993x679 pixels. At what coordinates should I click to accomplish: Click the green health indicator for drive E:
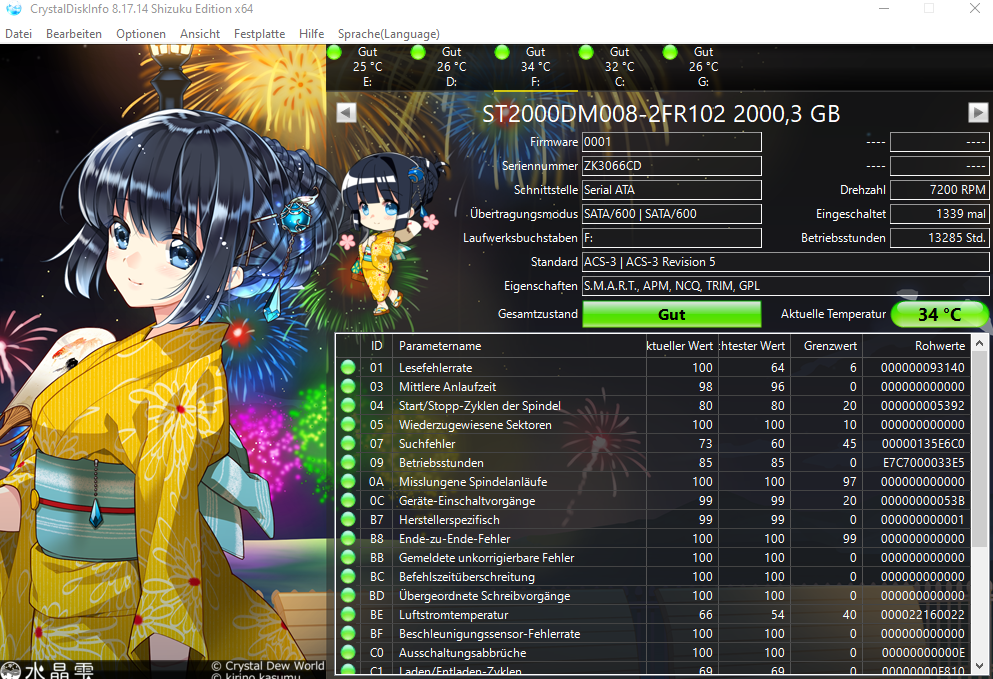click(334, 52)
